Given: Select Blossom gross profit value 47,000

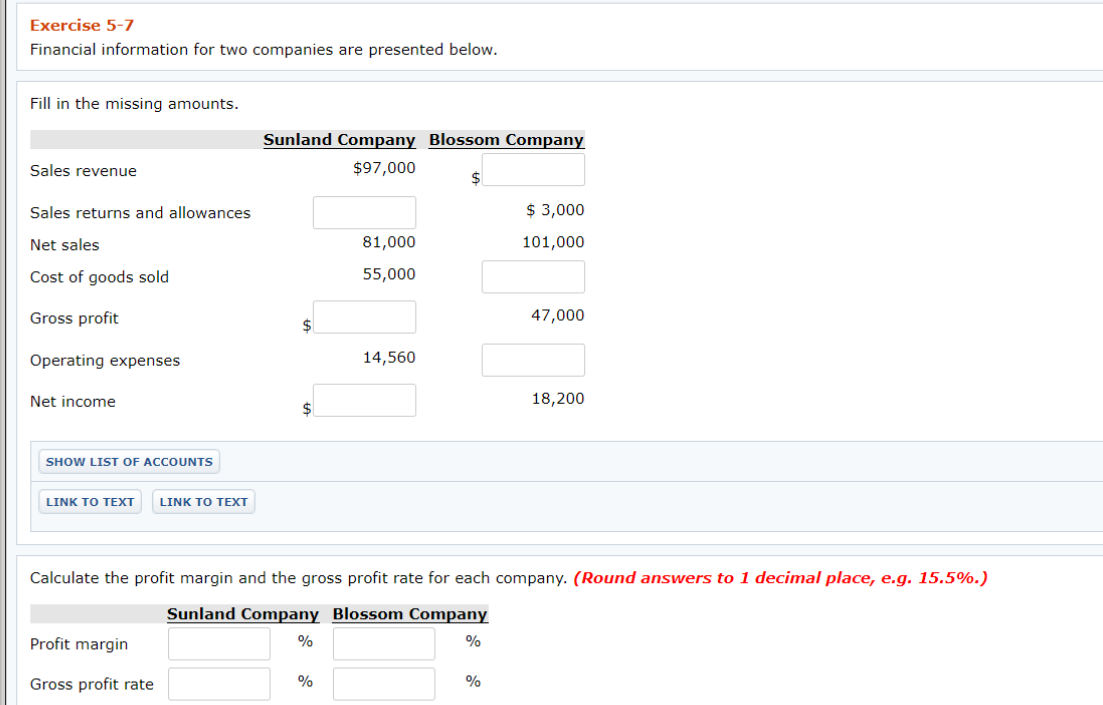Looking at the screenshot, I should [558, 315].
